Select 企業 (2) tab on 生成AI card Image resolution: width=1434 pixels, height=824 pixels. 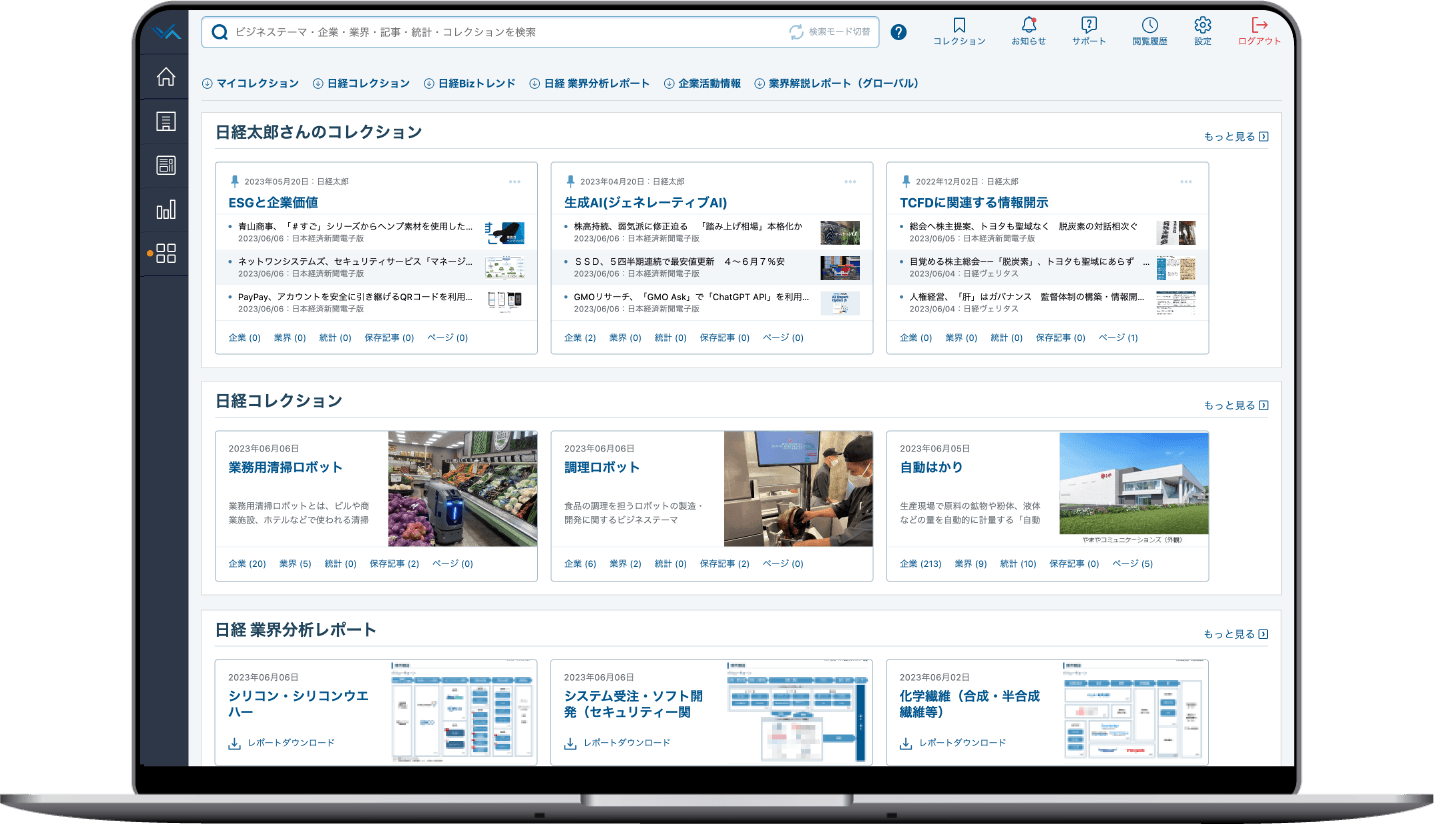pyautogui.click(x=580, y=338)
